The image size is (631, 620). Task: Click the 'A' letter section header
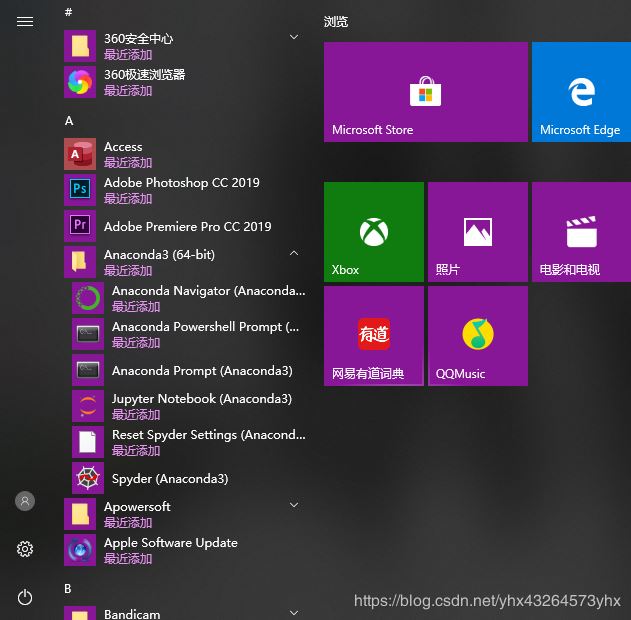(x=69, y=121)
